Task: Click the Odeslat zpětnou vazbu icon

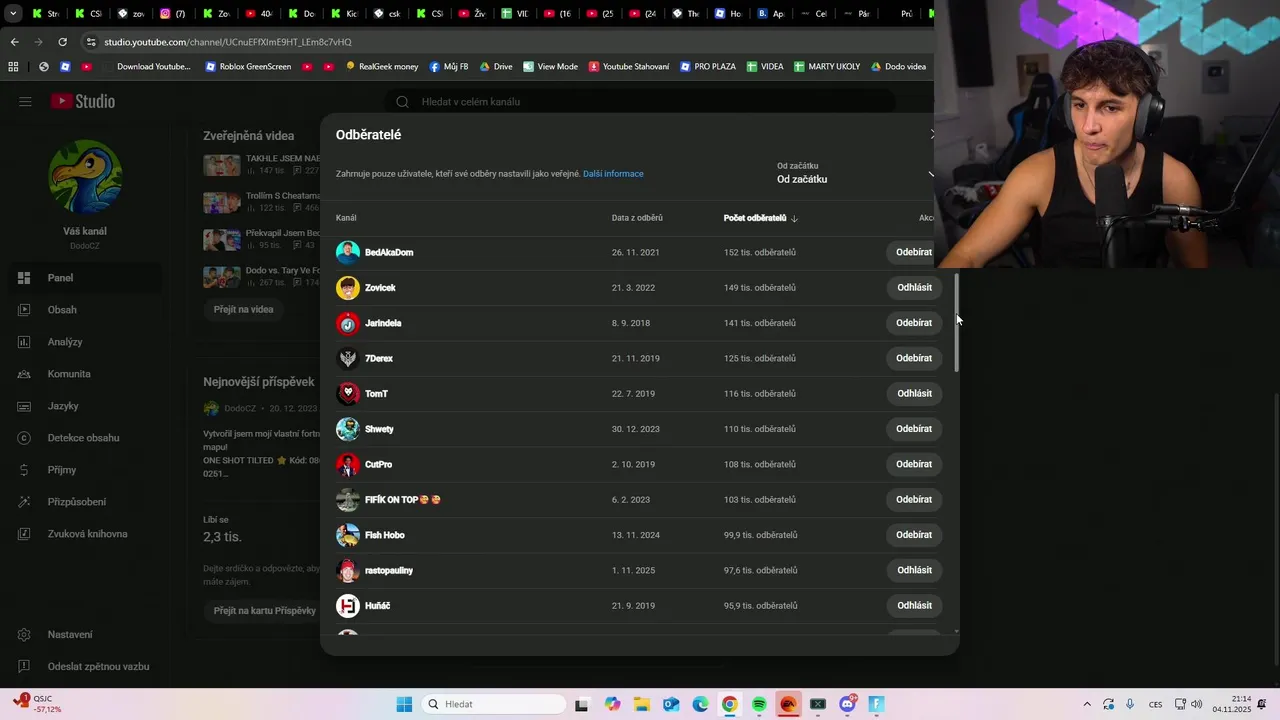Action: pos(25,667)
